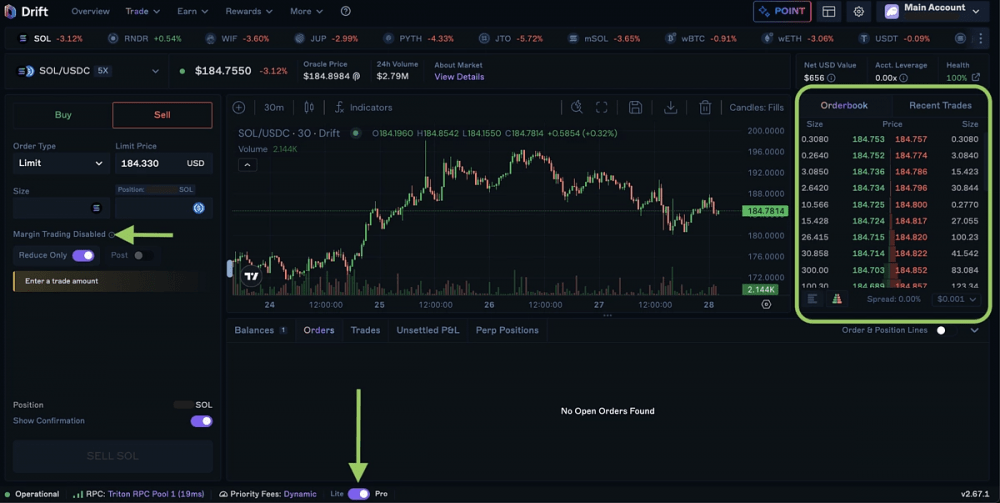1000x503 pixels.
Task: Open chart time axis settings gear
Action: click(767, 305)
